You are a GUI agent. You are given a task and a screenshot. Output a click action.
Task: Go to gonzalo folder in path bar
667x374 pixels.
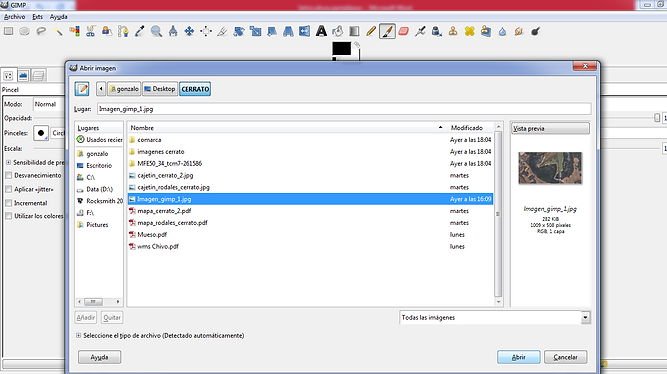(x=124, y=89)
